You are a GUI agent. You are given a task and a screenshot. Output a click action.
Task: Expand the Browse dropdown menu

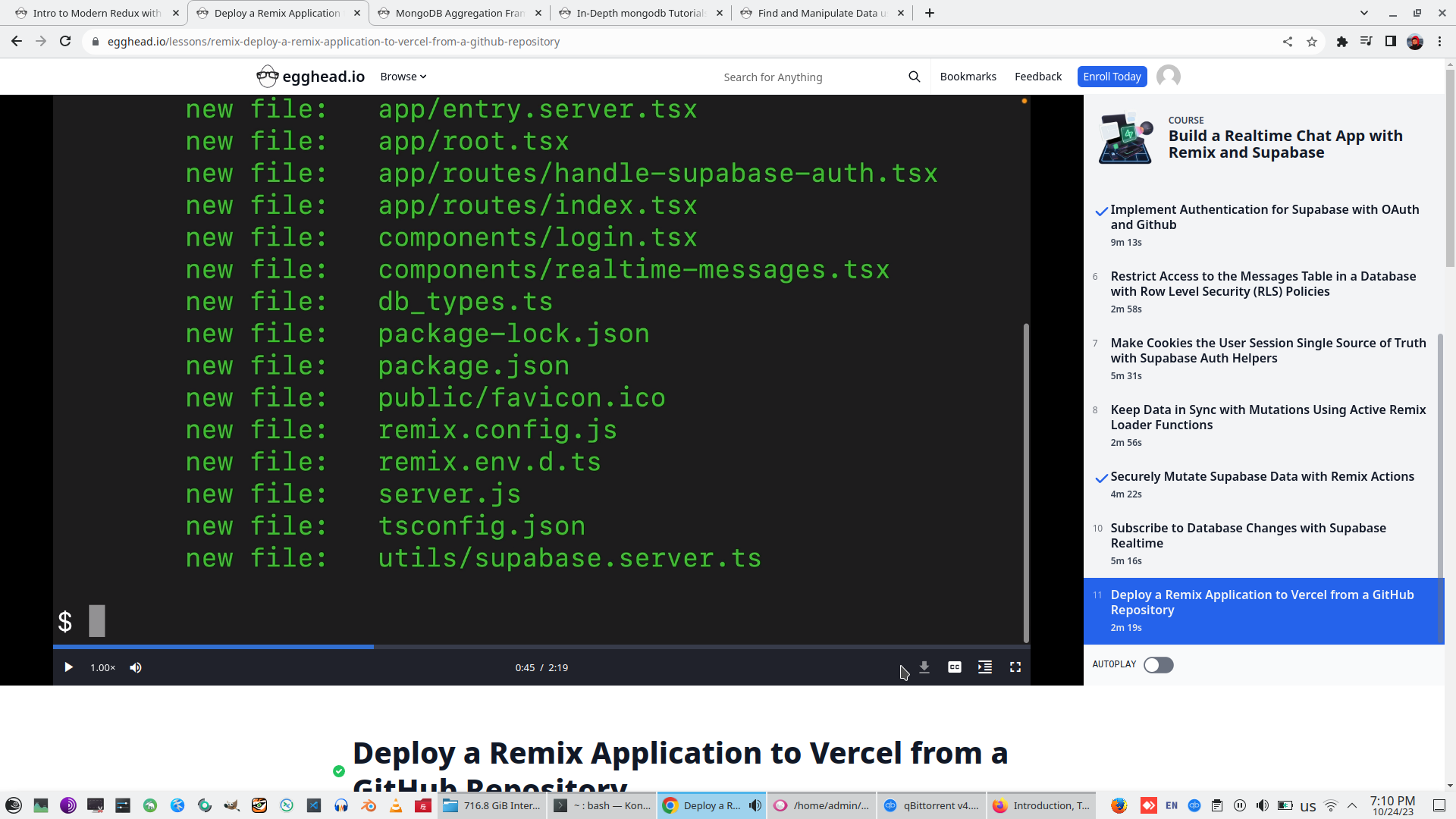pos(403,77)
